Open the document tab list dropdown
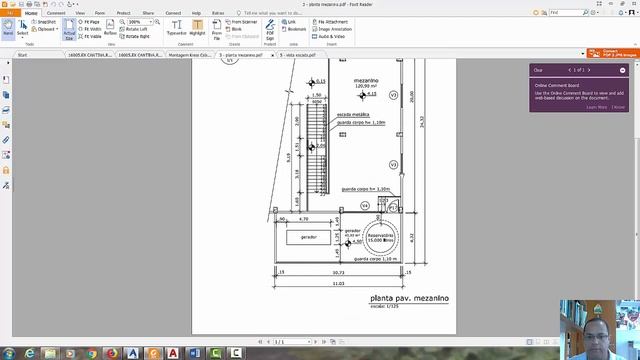 [x=582, y=54]
